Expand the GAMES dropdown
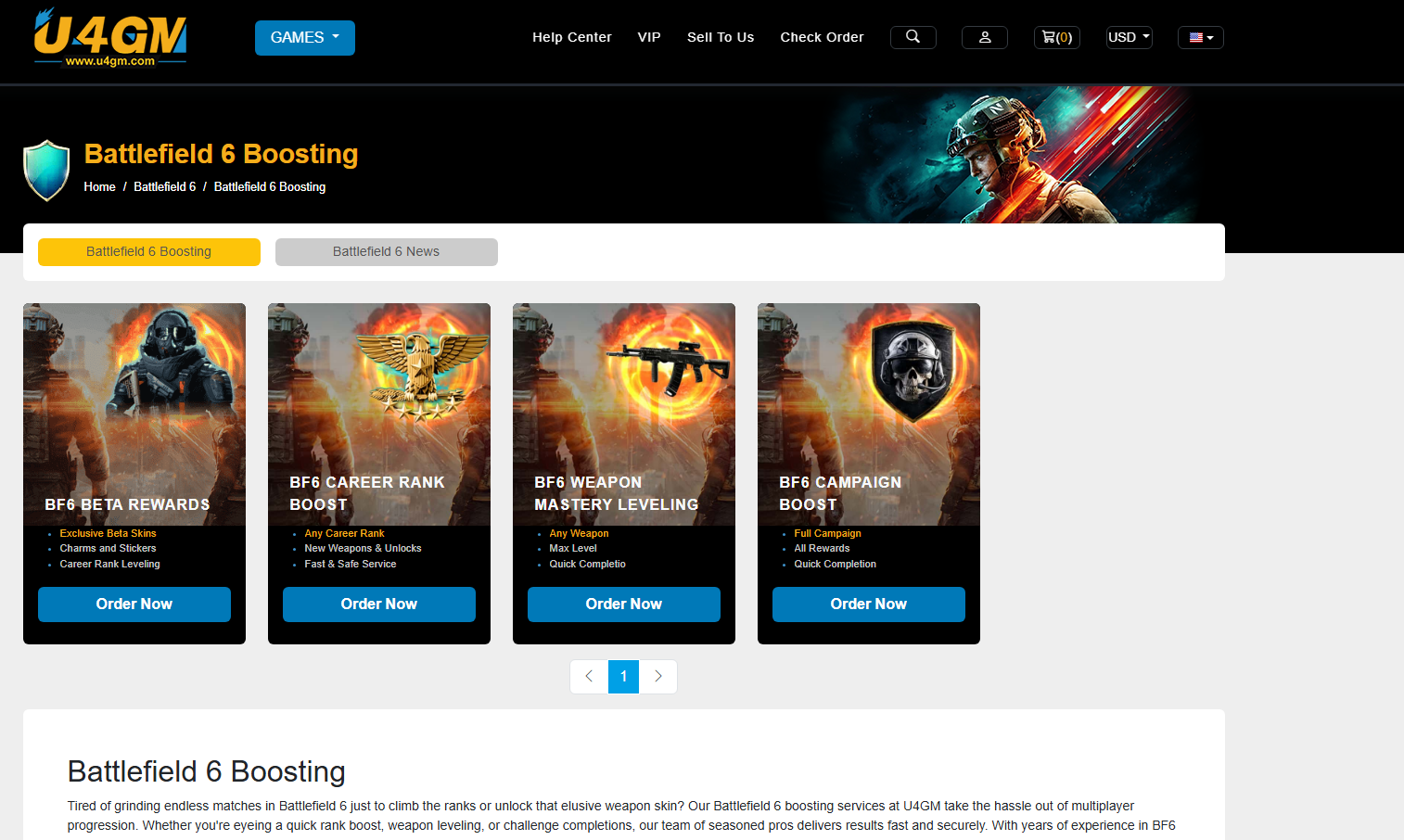 (304, 38)
